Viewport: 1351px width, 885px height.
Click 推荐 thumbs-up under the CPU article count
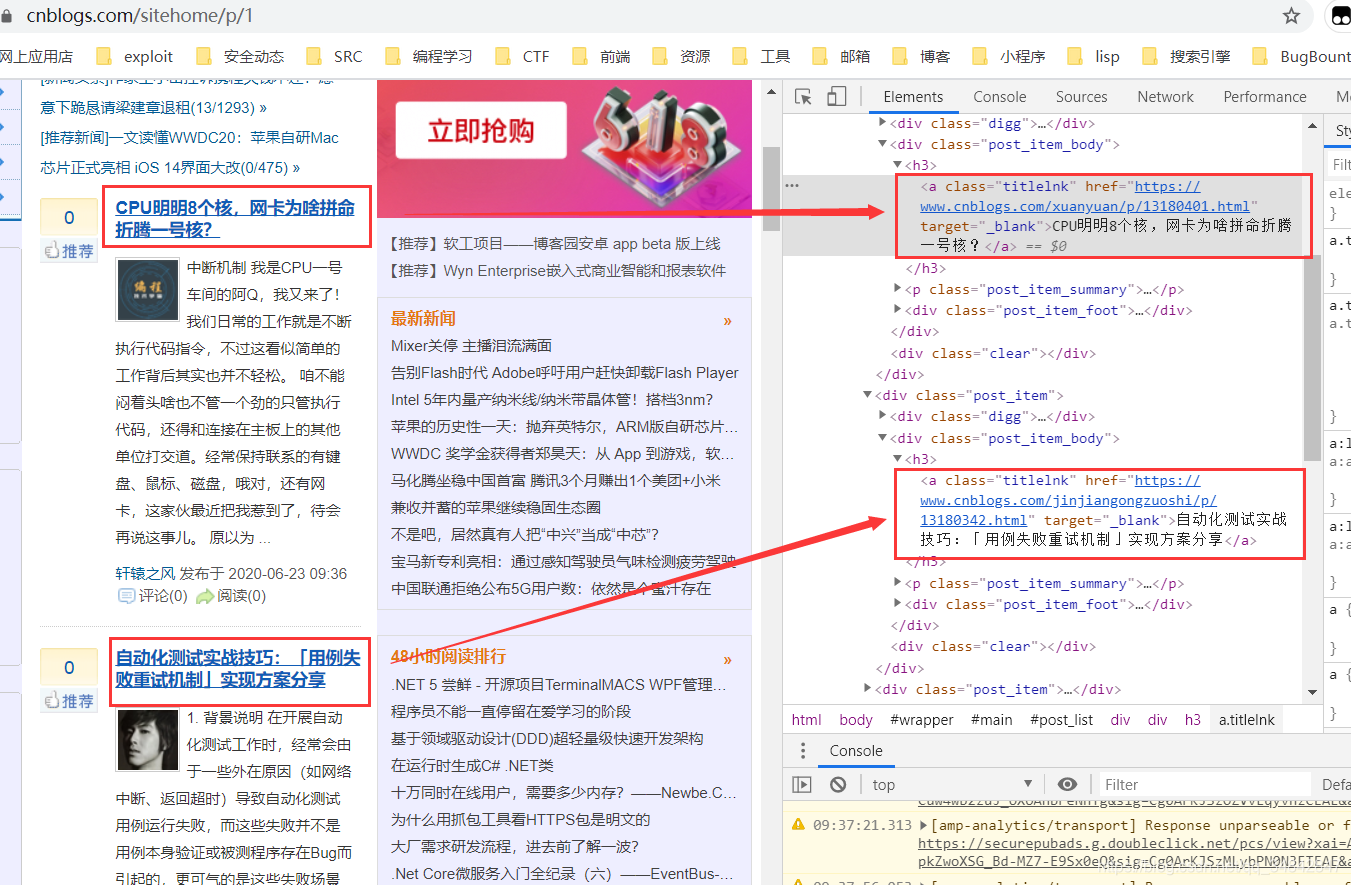tap(69, 251)
